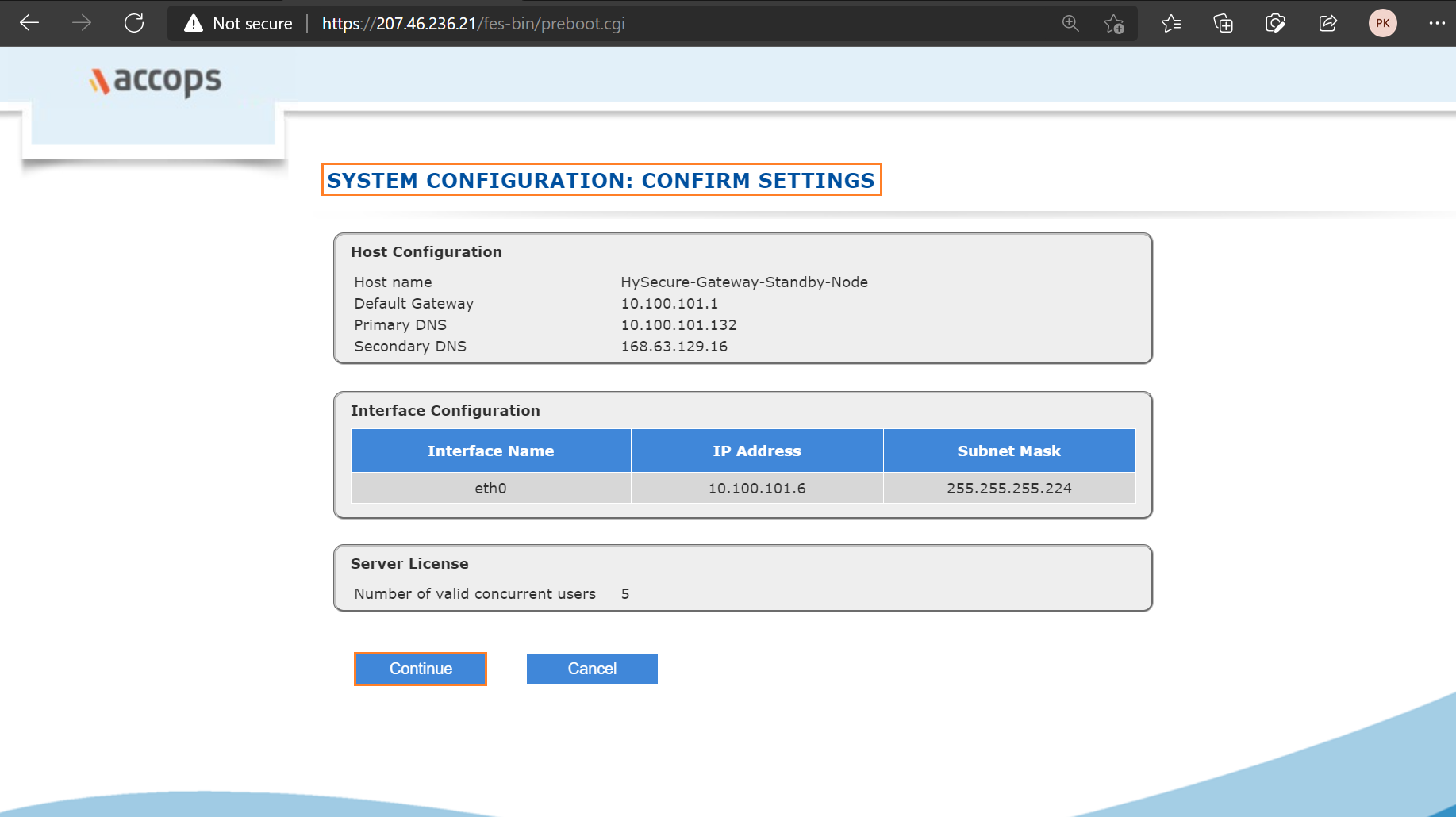The width and height of the screenshot is (1456, 817).
Task: Click the HySecure-Gateway-Standby-Node host name value
Action: pos(744,282)
